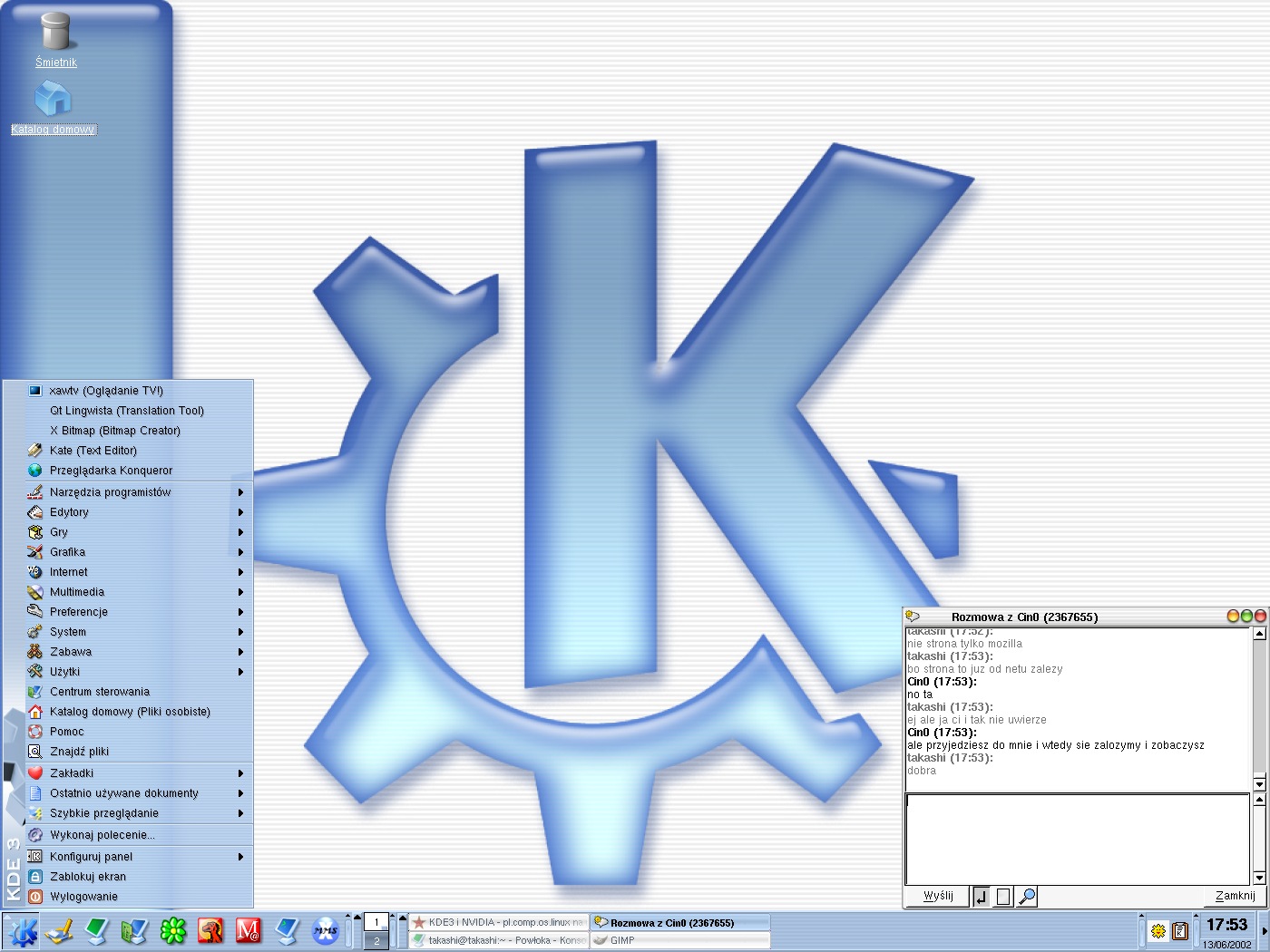The width and height of the screenshot is (1270, 952).
Task: Open the takashi@takashi Konsole taskbar entry
Action: tap(499, 940)
